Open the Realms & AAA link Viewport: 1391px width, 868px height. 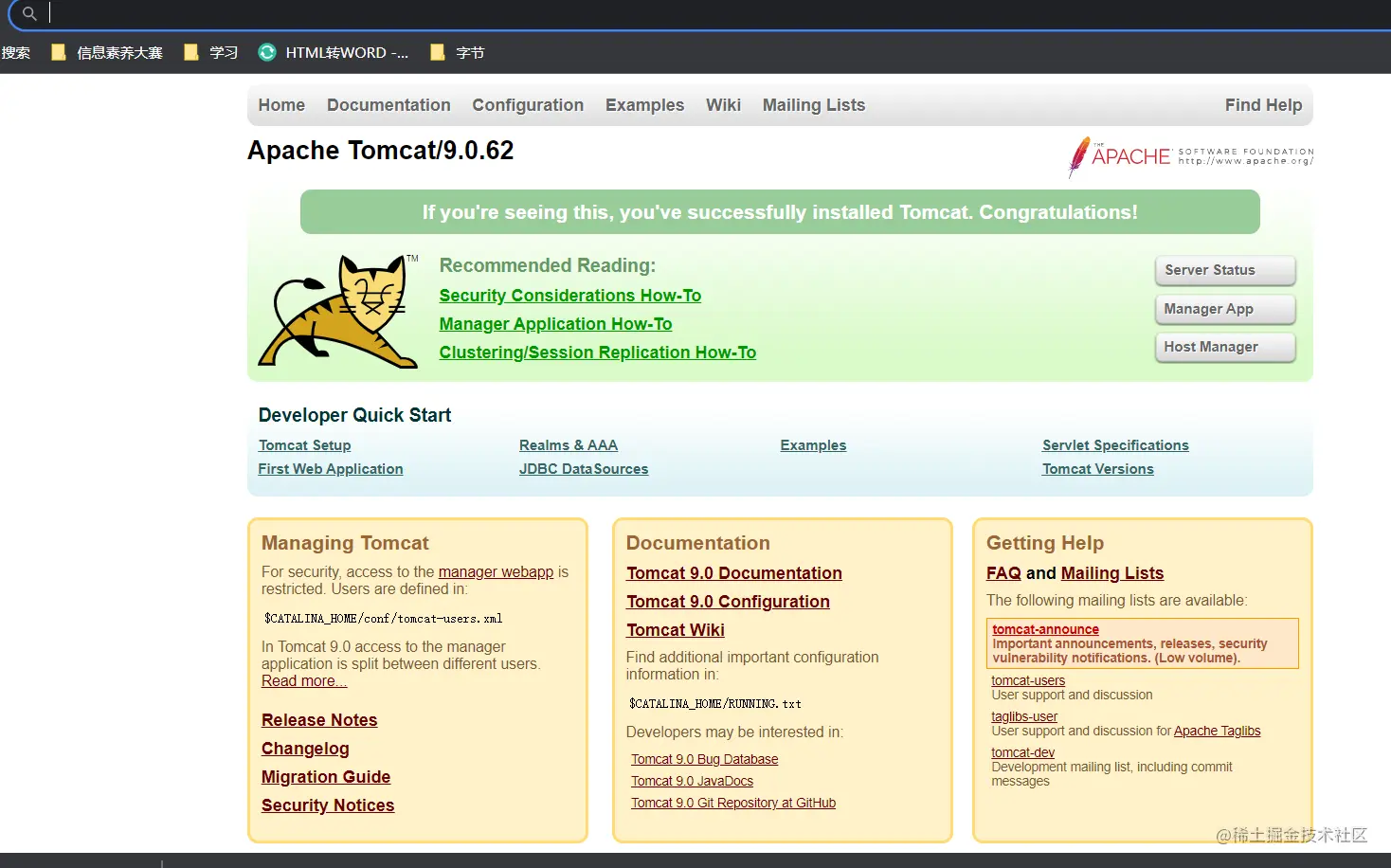click(569, 445)
